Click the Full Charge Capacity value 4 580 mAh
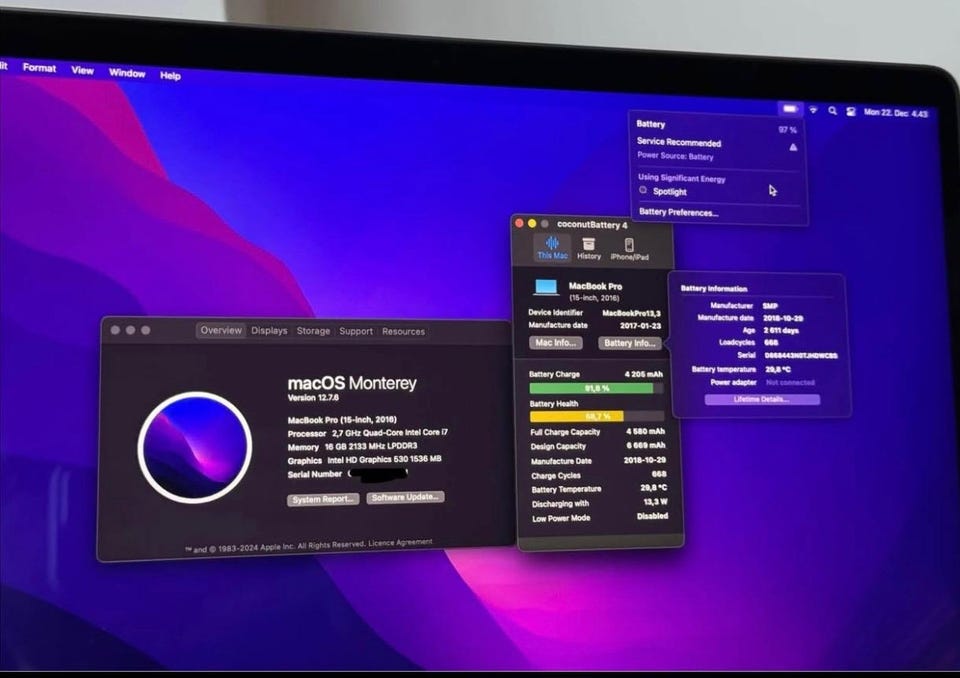960x678 pixels. pos(645,431)
